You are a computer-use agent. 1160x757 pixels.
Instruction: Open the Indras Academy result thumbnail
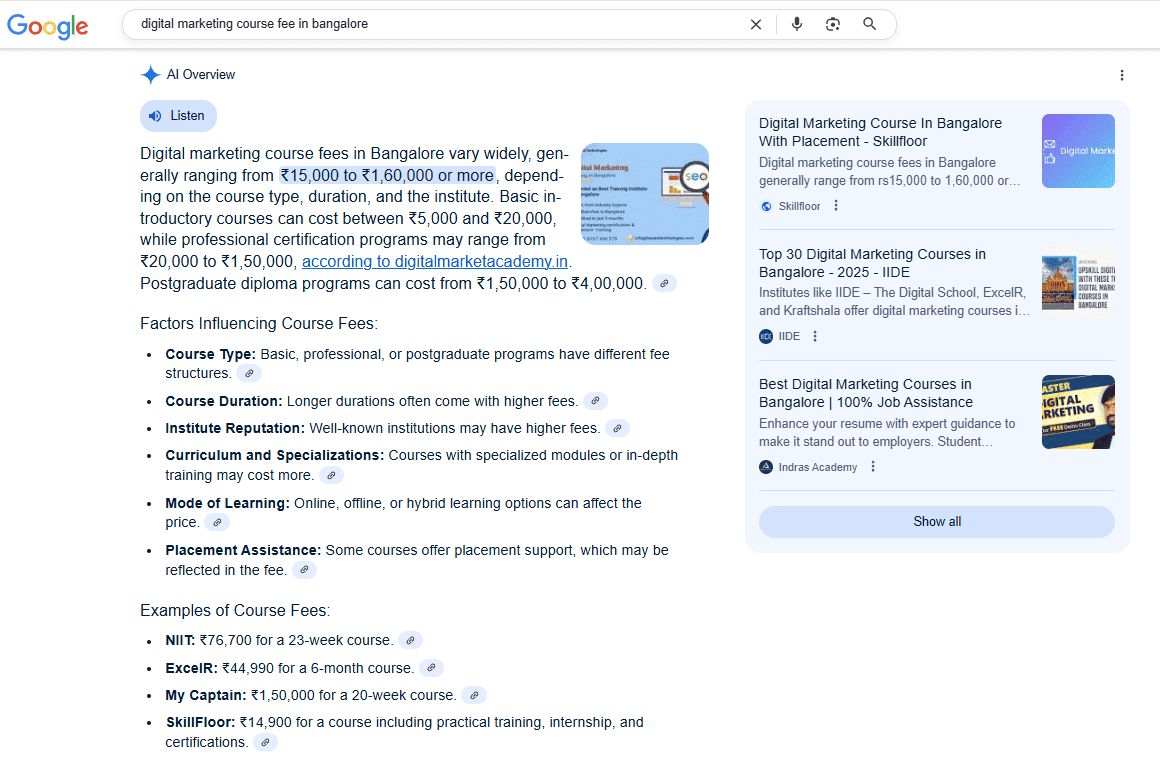point(1078,412)
